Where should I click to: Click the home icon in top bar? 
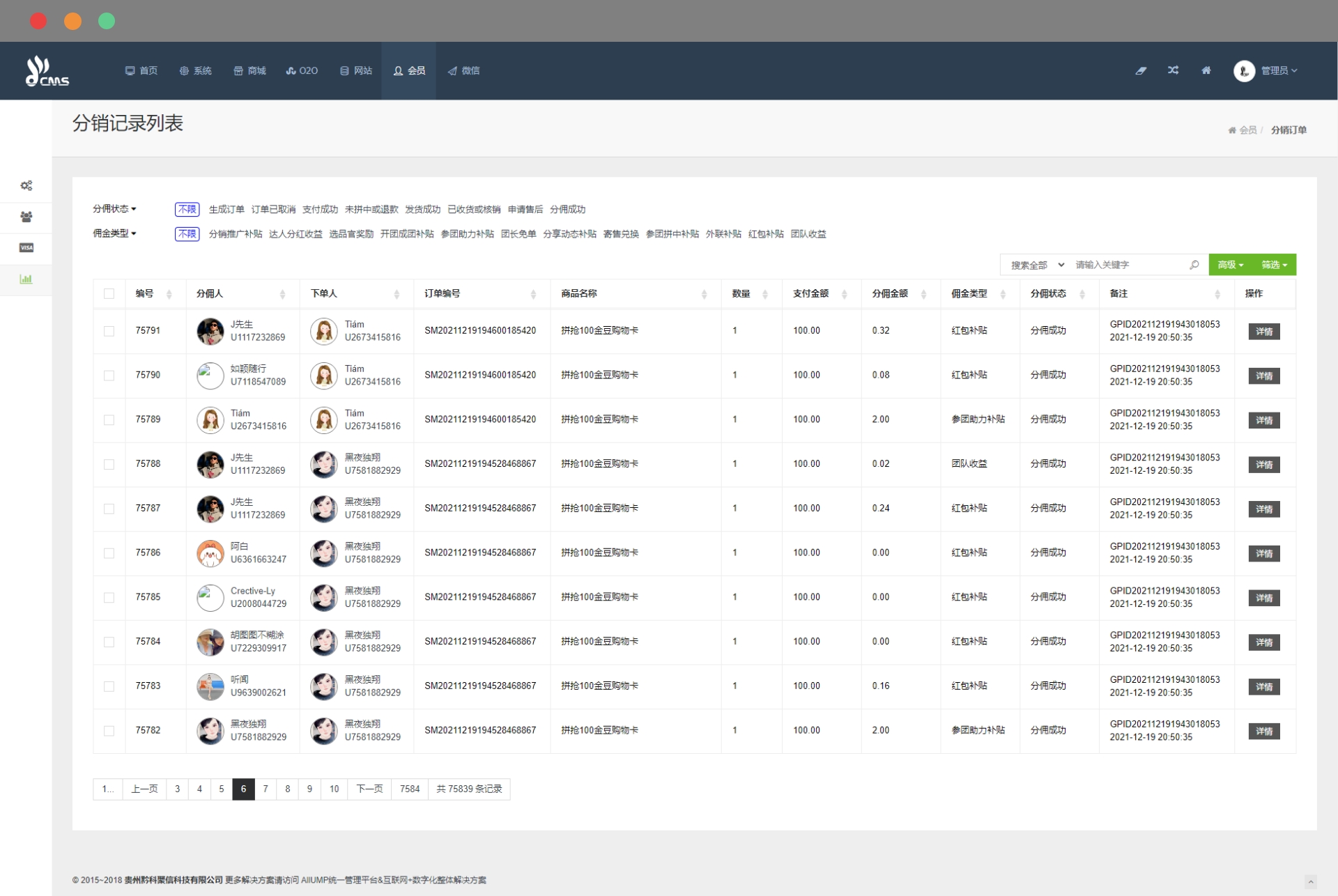pyautogui.click(x=1206, y=70)
